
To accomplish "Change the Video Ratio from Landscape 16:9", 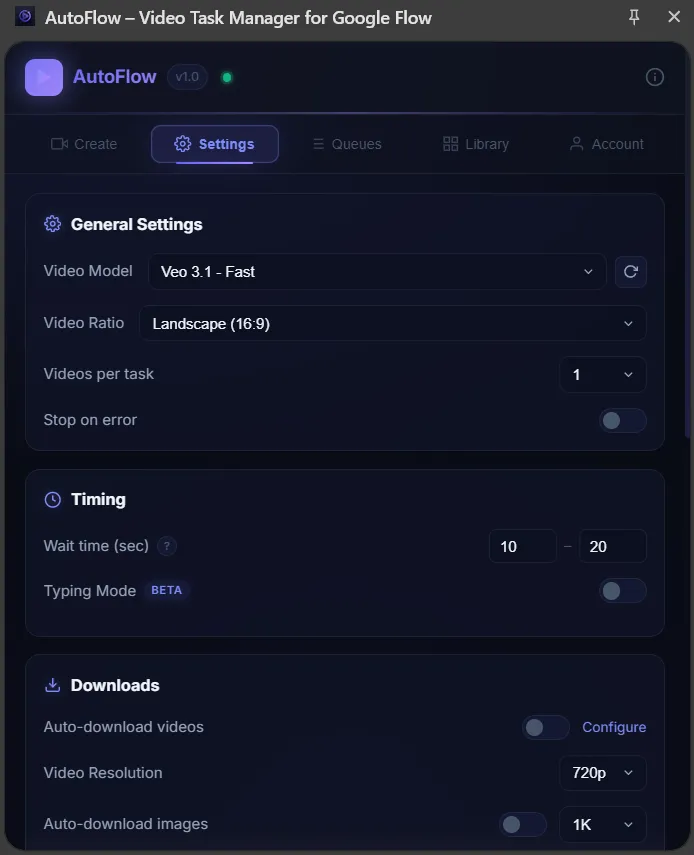I will point(393,323).
